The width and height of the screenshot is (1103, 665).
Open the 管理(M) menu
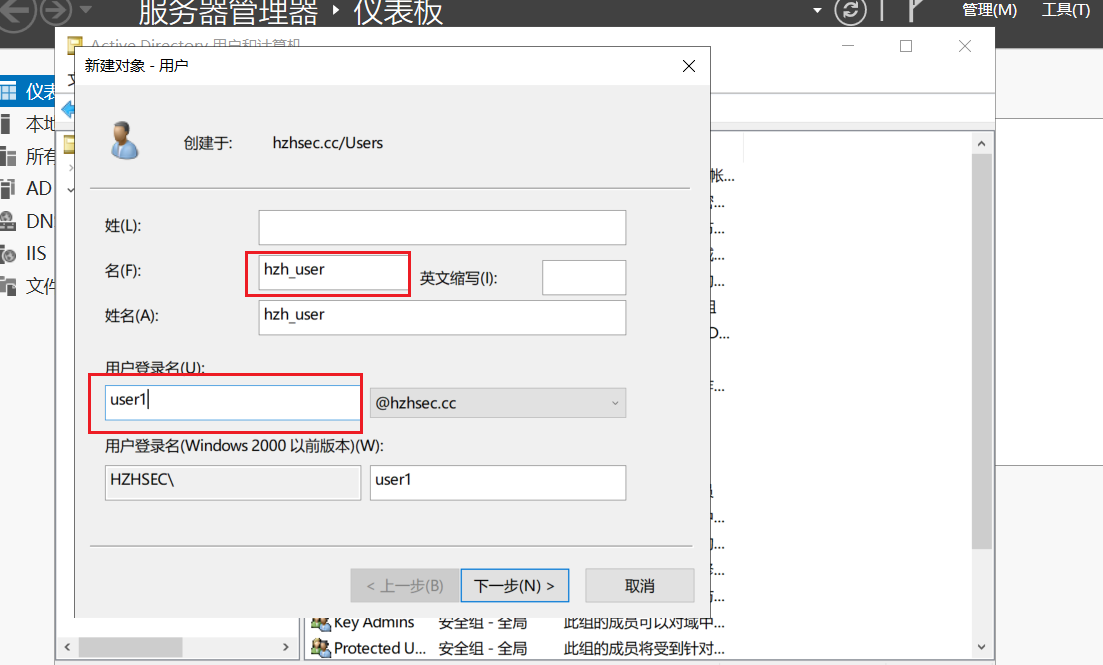[989, 10]
